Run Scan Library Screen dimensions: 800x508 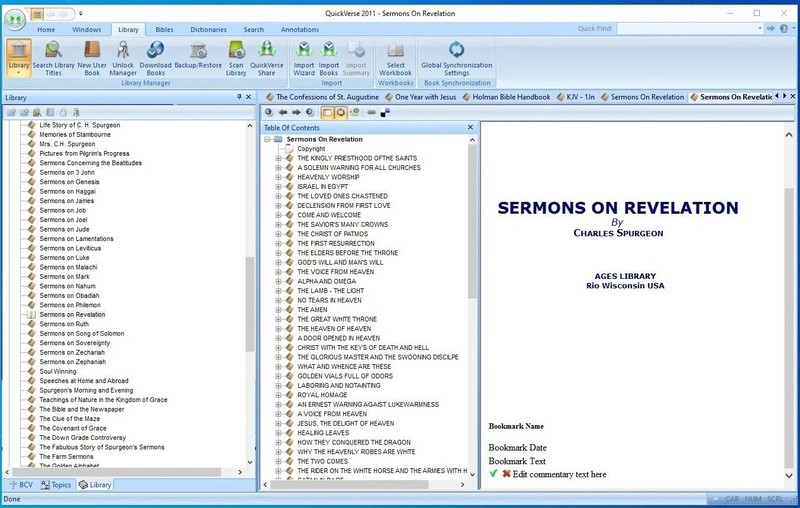click(x=236, y=58)
